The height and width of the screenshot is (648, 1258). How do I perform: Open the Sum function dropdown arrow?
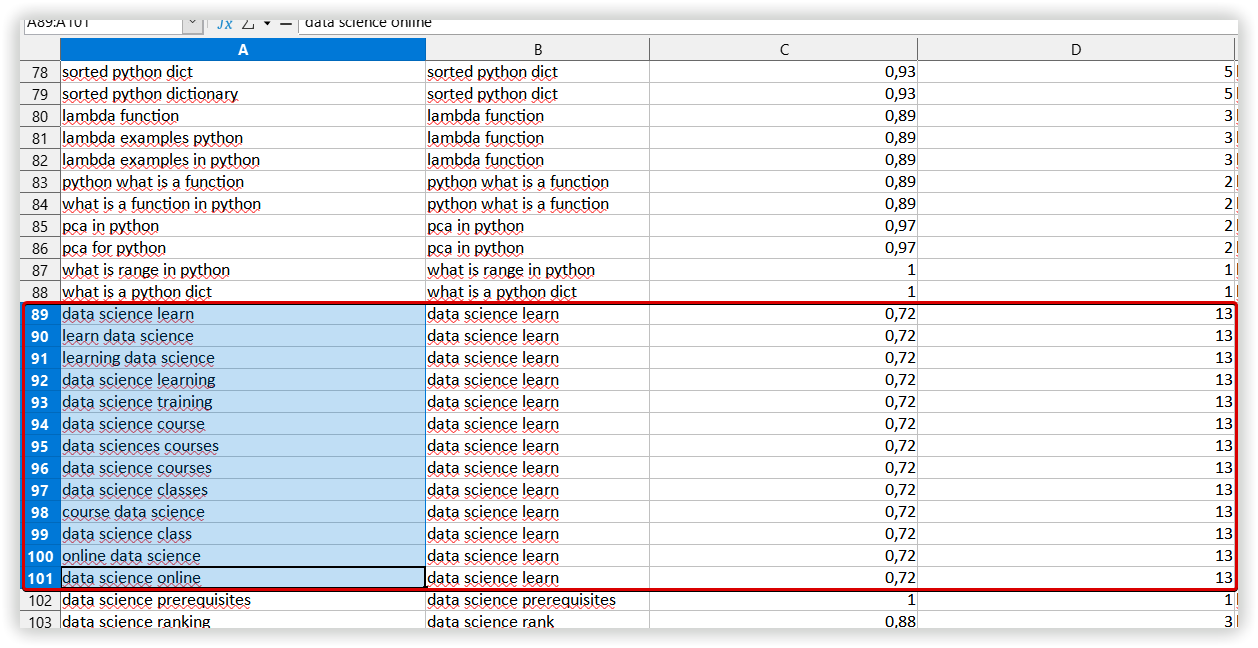[267, 23]
